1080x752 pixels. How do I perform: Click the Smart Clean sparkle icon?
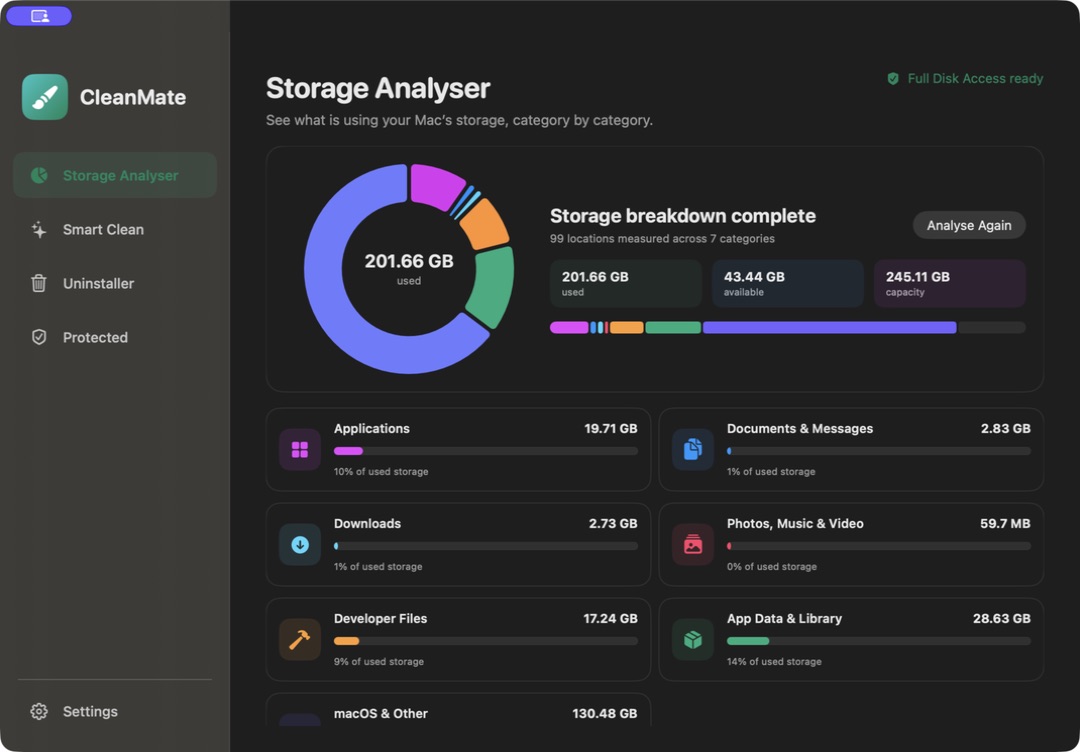click(x=39, y=230)
